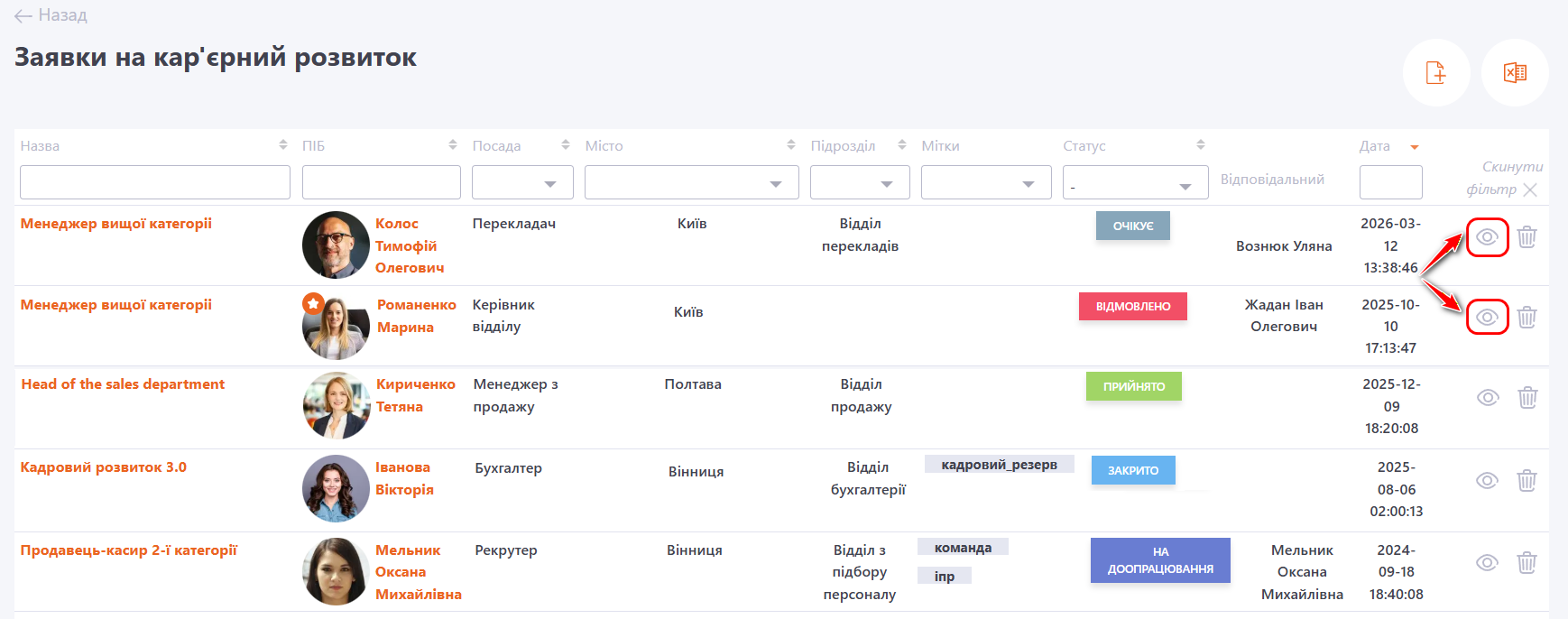
Task: Open the eye icon in Кириченко Тетяна's row
Action: click(1487, 398)
